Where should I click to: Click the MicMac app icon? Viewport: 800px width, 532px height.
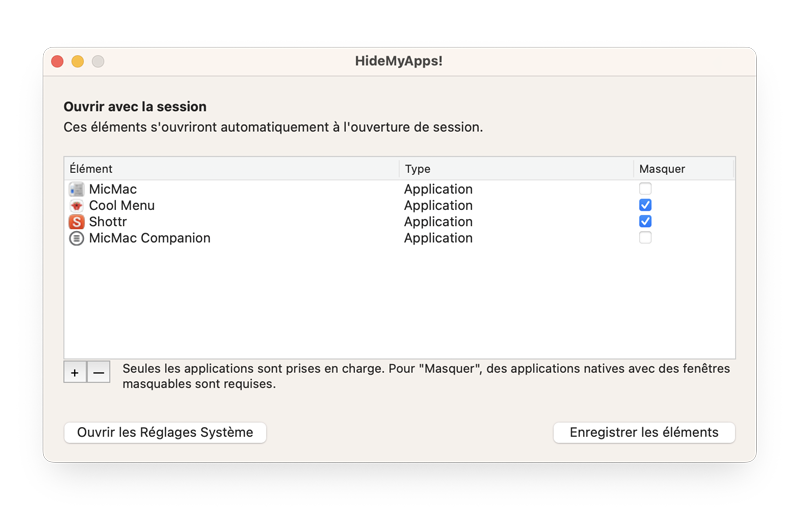[x=77, y=189]
